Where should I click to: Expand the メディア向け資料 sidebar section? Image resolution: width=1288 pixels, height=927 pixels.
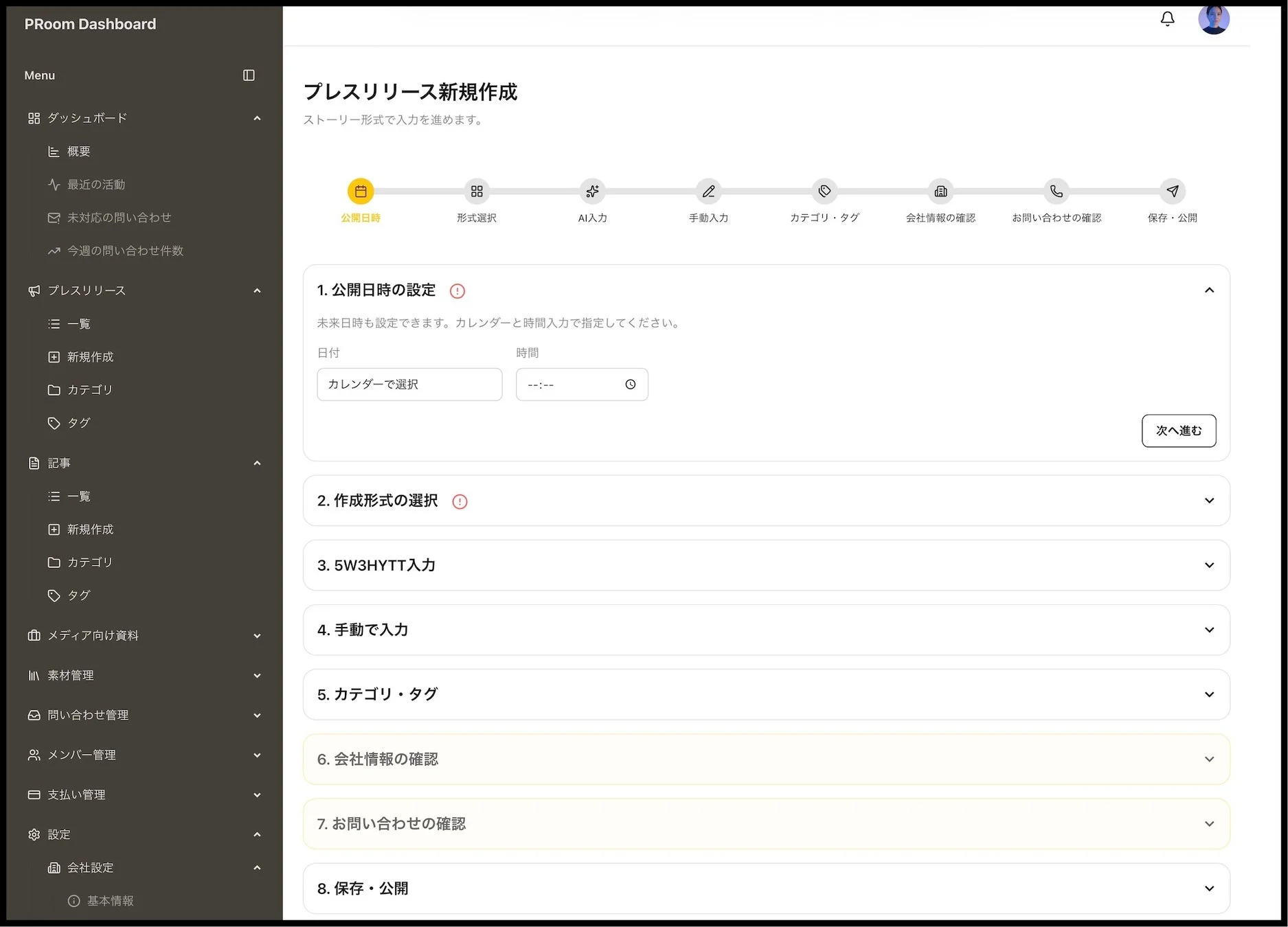[x=257, y=636]
